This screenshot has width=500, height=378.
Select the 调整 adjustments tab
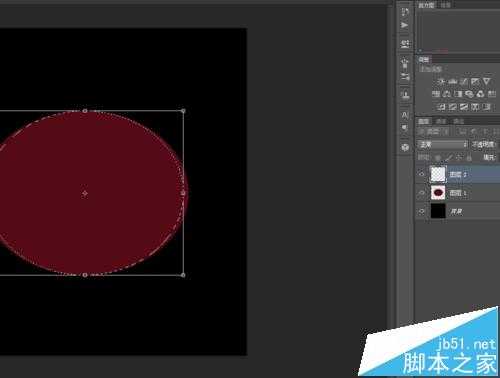pyautogui.click(x=424, y=60)
